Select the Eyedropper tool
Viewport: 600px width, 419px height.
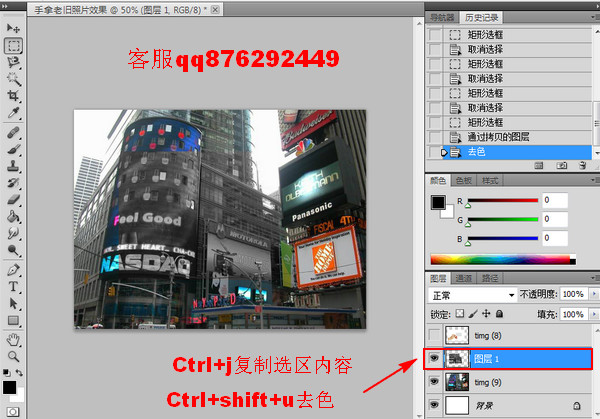(x=13, y=113)
